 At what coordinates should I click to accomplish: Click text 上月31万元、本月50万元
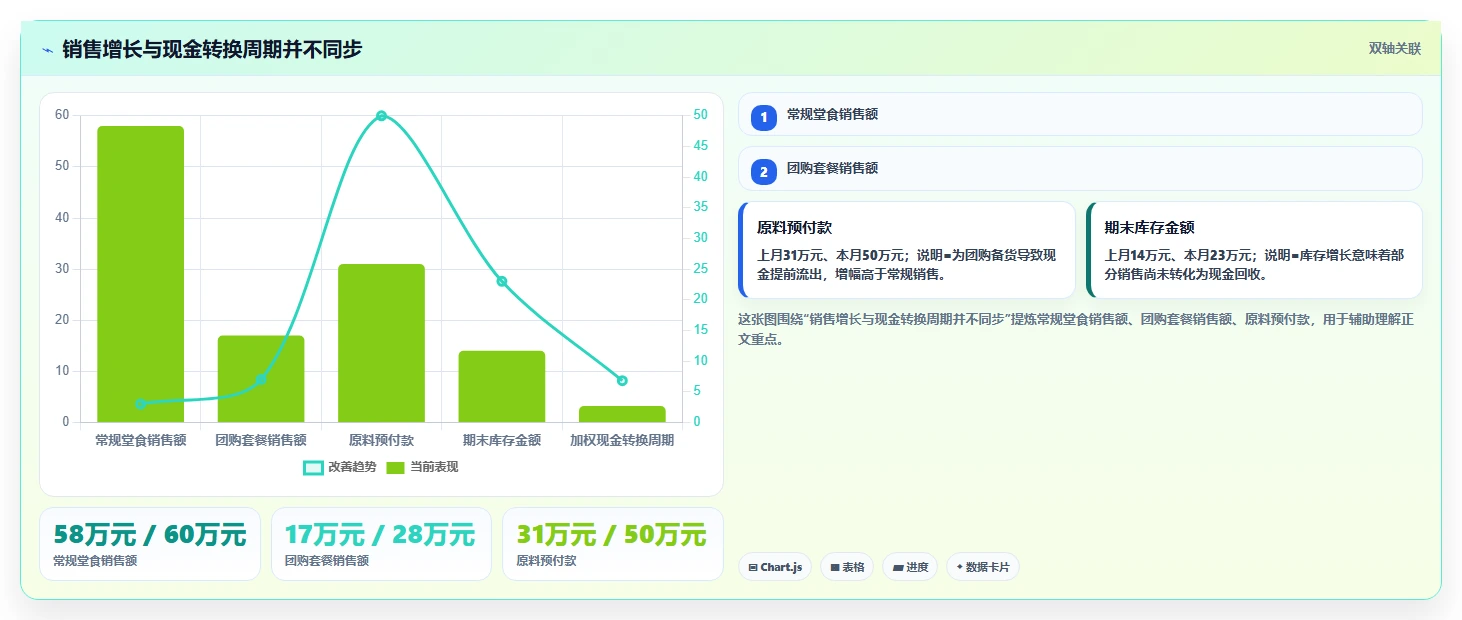tap(832, 255)
